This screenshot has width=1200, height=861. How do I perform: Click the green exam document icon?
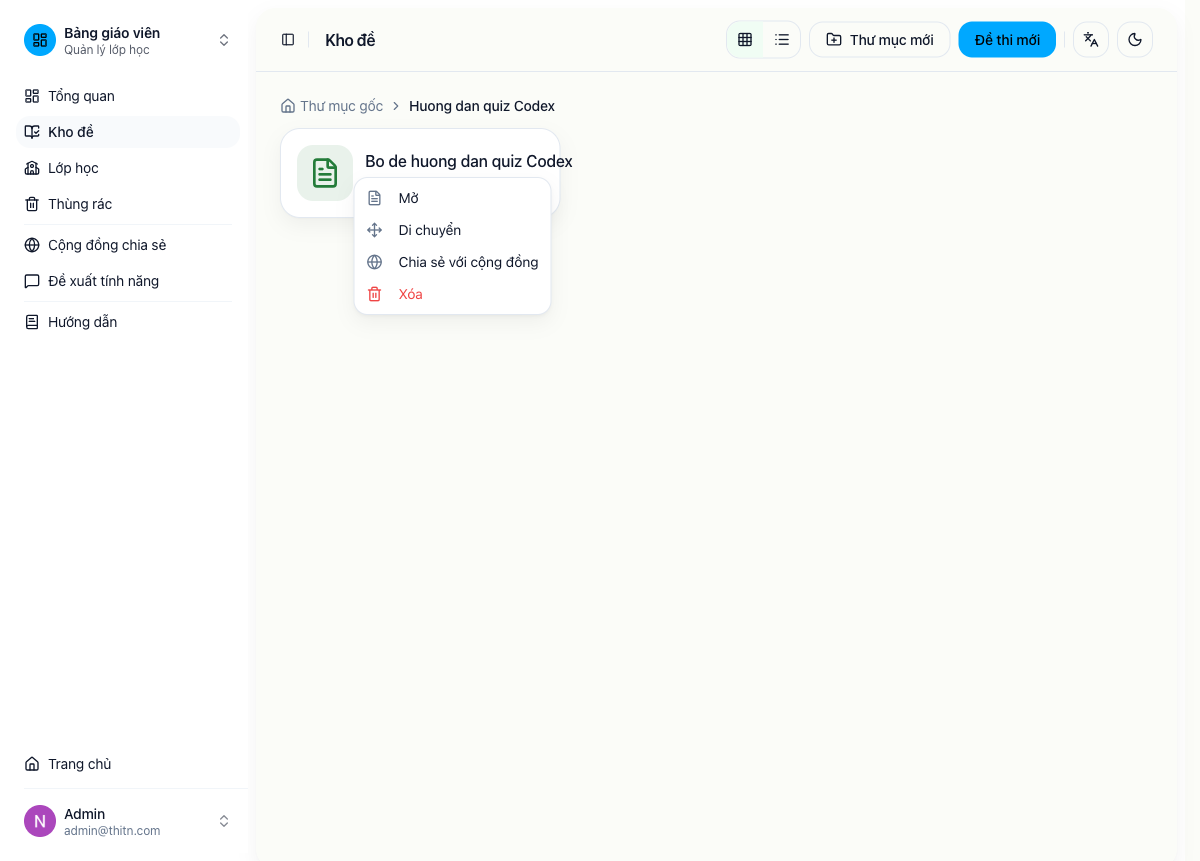pos(325,173)
